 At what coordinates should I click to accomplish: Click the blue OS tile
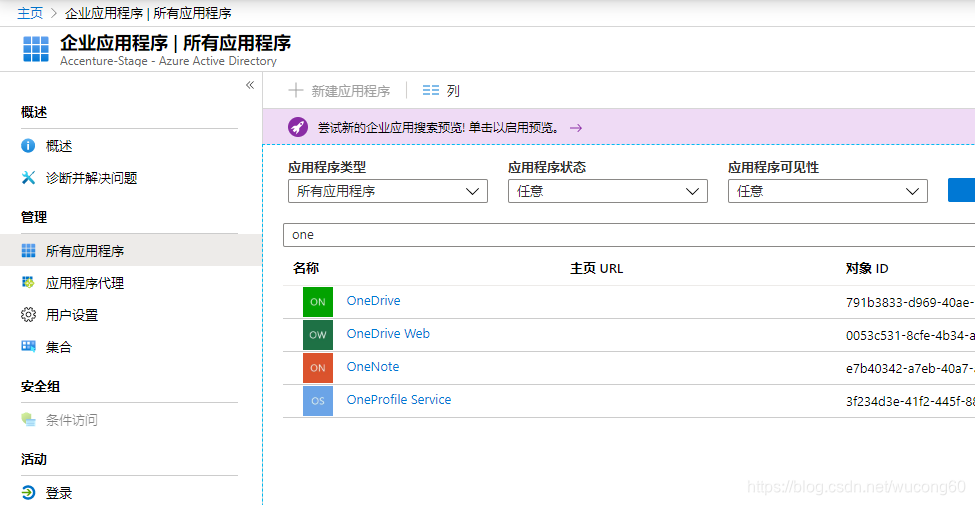(x=318, y=401)
